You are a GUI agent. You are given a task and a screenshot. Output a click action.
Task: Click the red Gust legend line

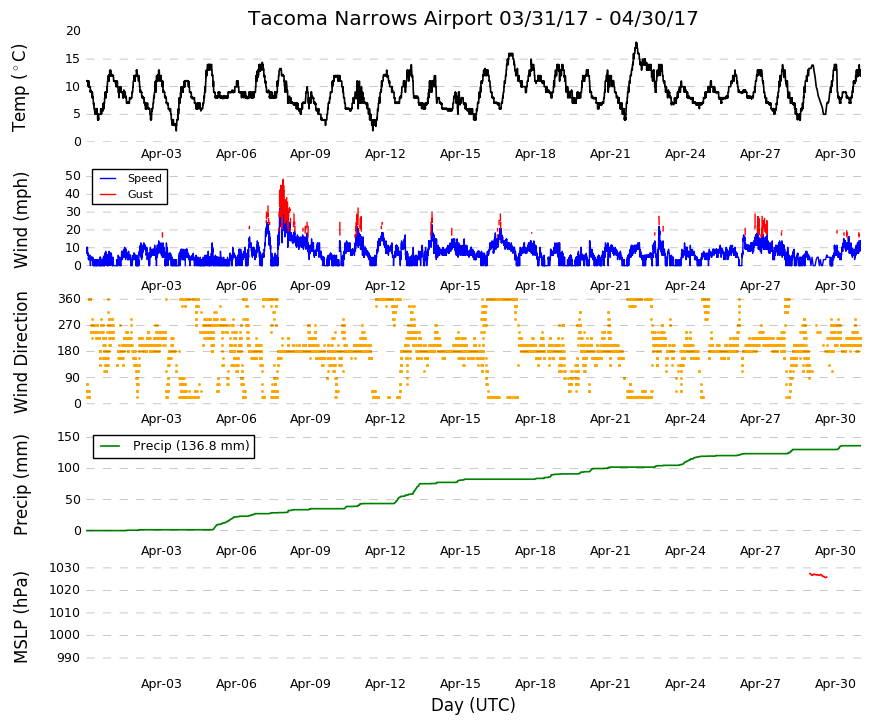[108, 194]
